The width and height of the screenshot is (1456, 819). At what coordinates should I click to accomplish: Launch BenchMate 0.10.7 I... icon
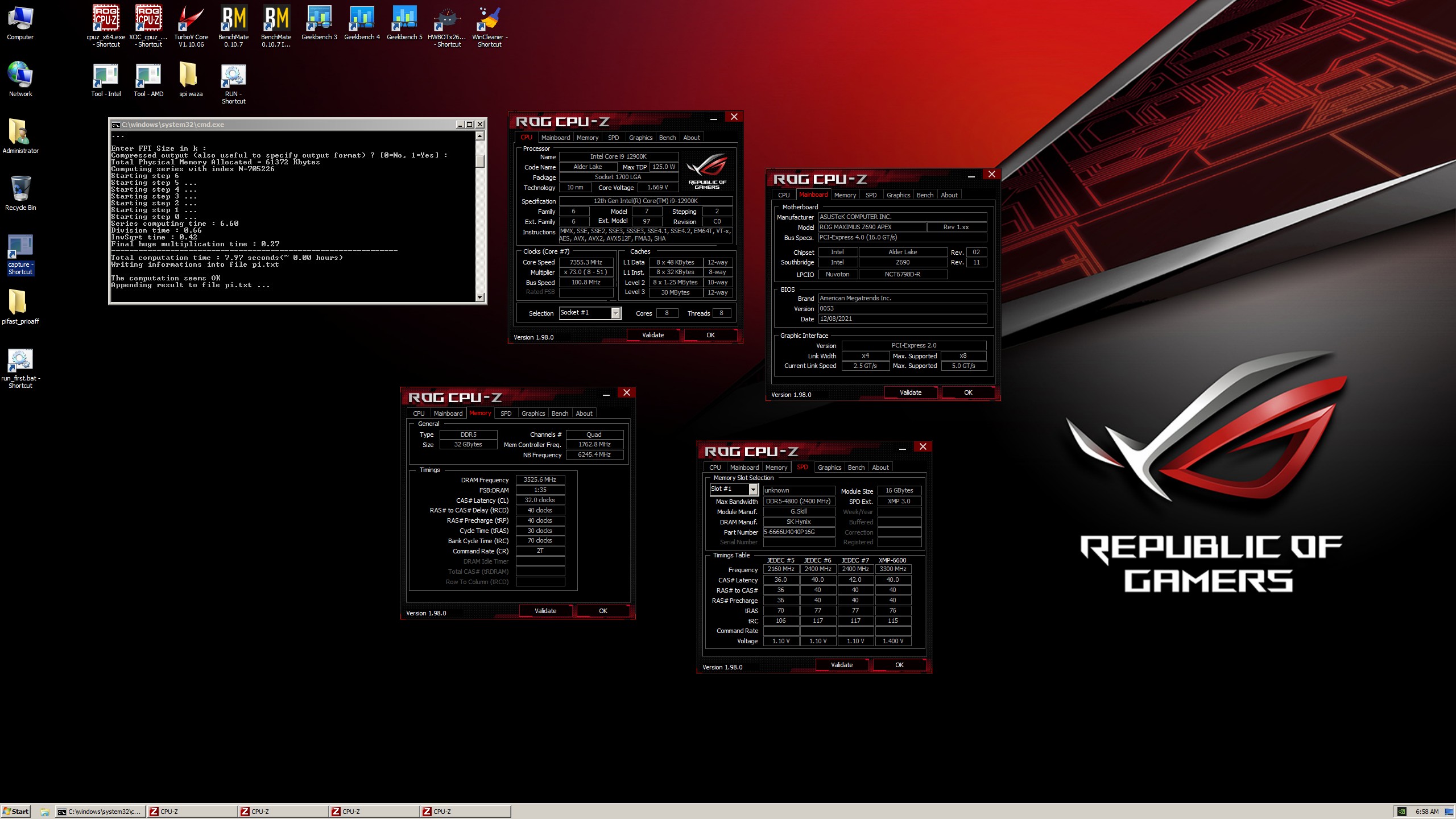(x=276, y=26)
